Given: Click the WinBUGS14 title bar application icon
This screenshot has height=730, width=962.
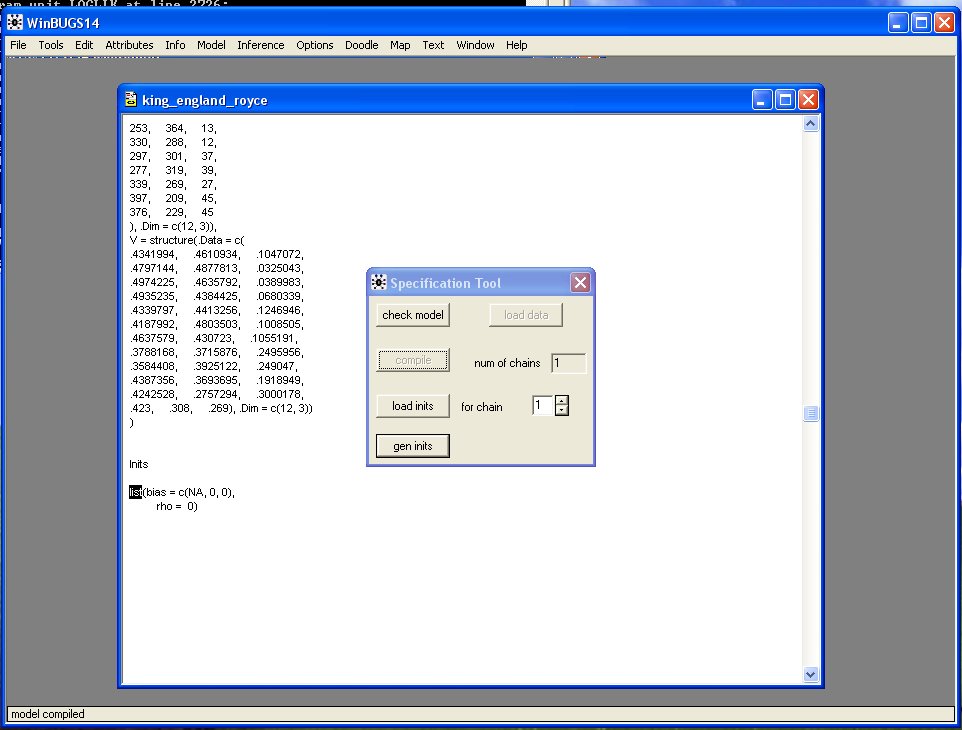Looking at the screenshot, I should coord(16,21).
